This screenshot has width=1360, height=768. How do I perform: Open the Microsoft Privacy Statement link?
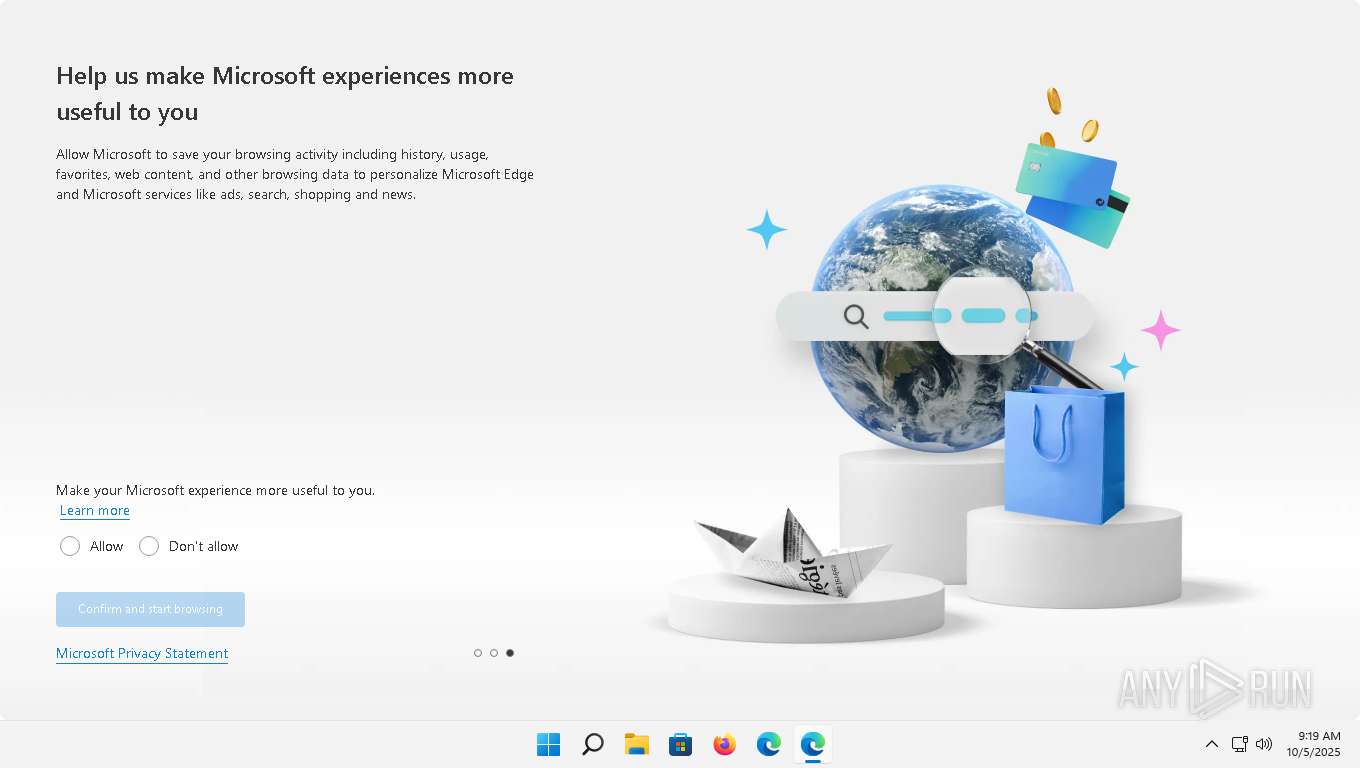click(142, 654)
